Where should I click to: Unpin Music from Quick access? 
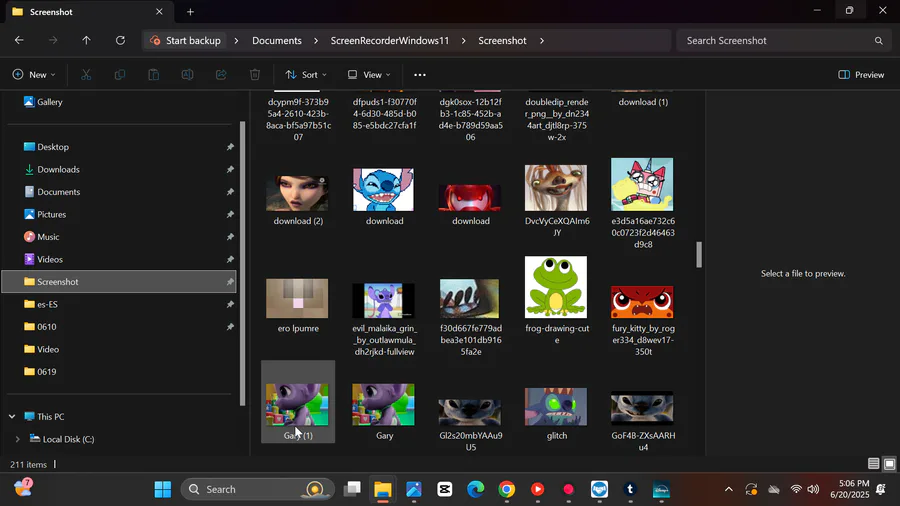pos(230,236)
